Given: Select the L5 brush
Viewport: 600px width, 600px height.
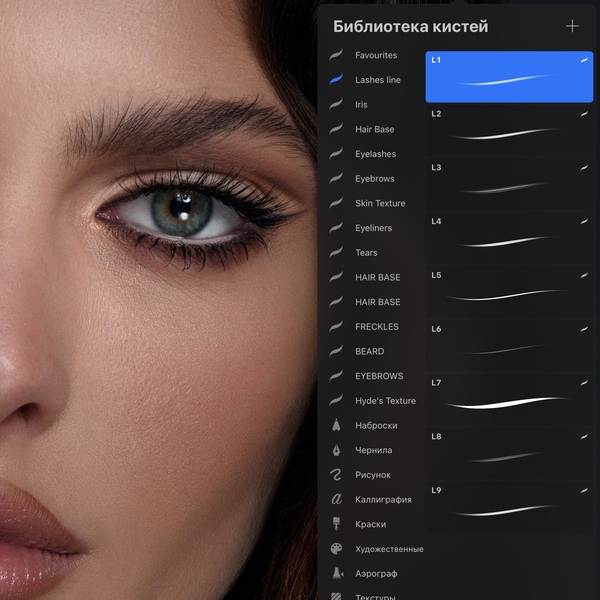Looking at the screenshot, I should click(509, 292).
